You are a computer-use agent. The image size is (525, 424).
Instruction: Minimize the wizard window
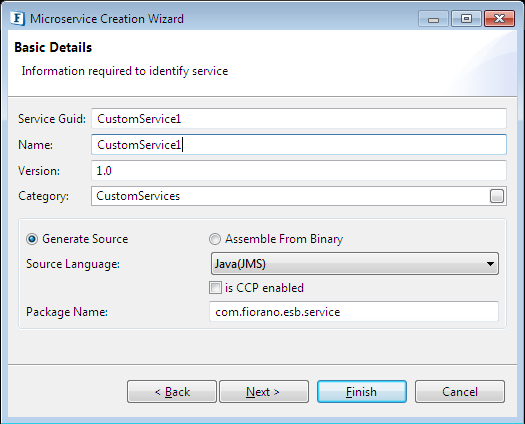(433, 19)
